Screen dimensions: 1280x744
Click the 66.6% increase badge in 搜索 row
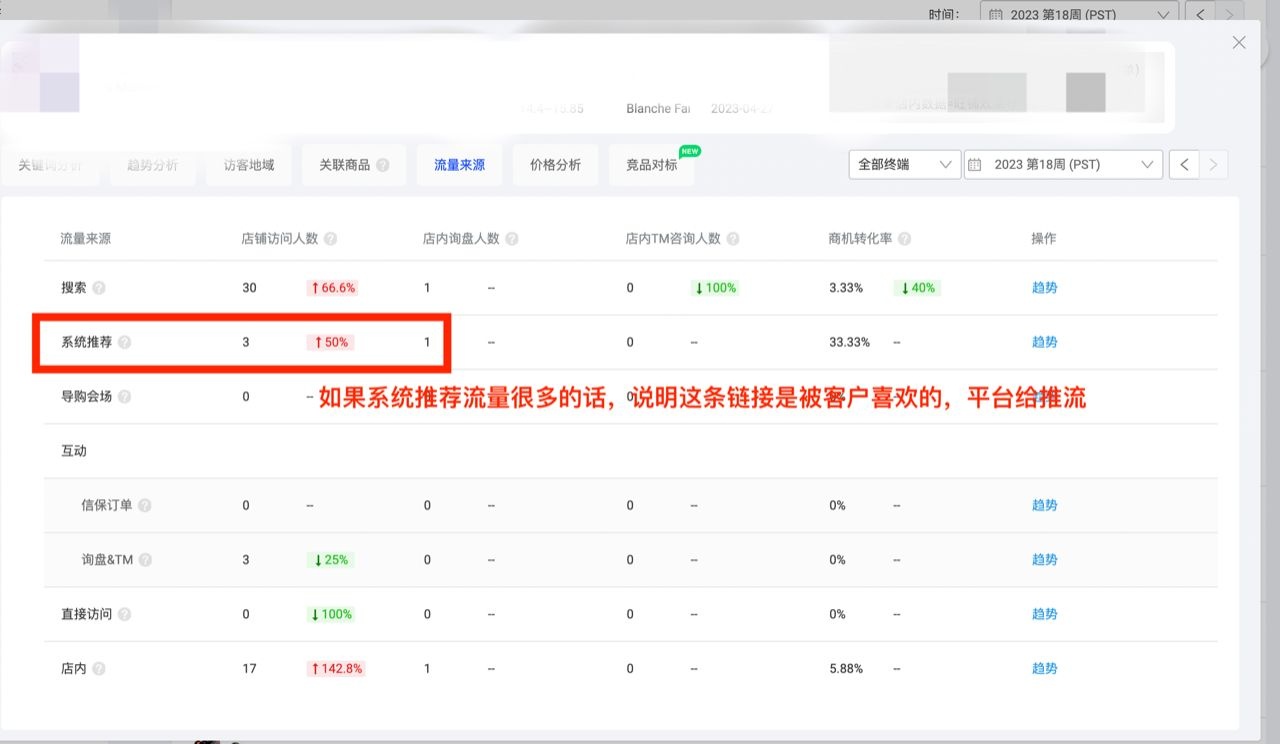coord(332,288)
